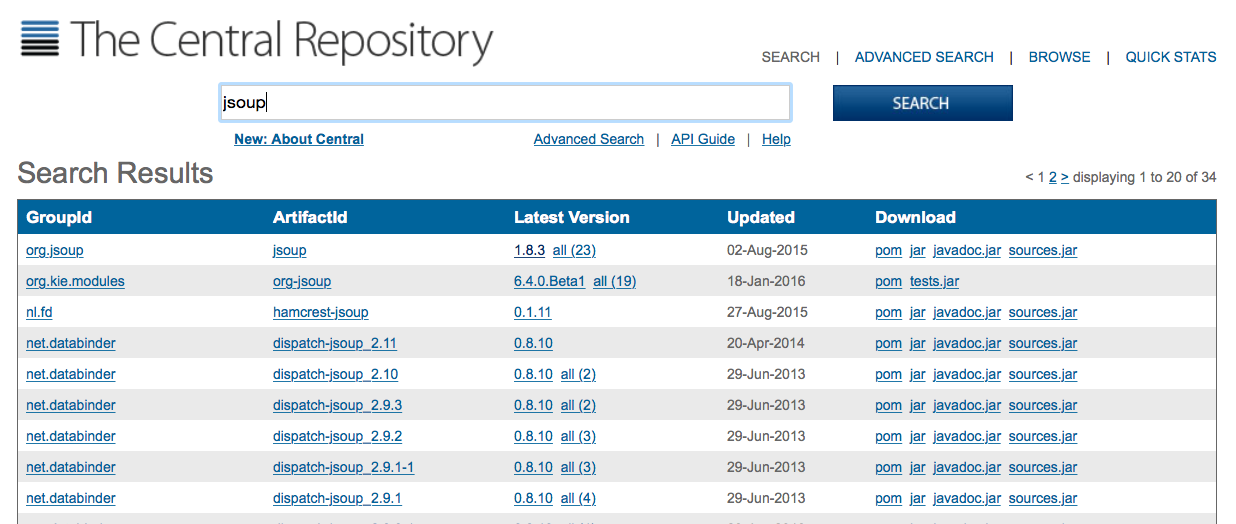Click the Download column header
Viewport: 1236px width, 524px height.
[x=915, y=217]
